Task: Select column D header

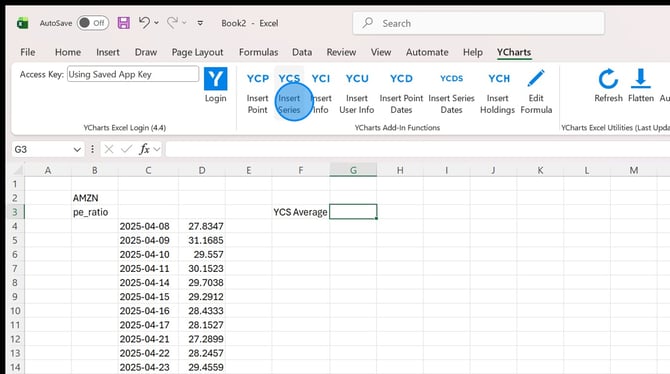Action: click(x=202, y=170)
